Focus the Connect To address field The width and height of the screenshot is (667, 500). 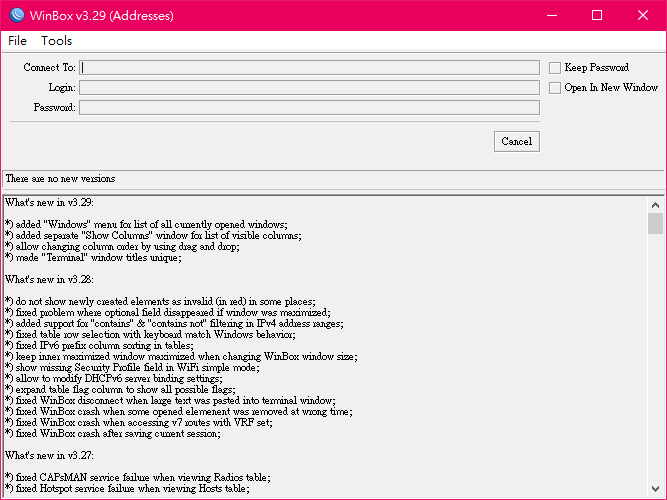pos(309,67)
